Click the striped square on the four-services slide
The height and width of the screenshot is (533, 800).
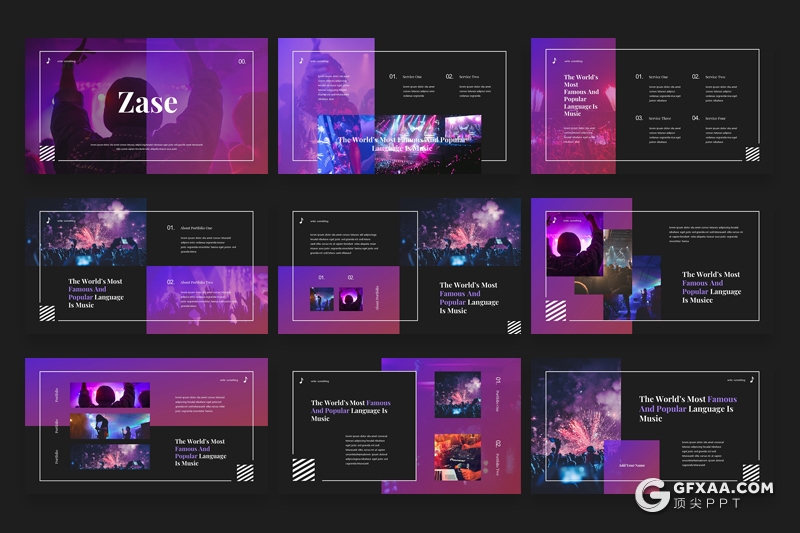coord(751,153)
